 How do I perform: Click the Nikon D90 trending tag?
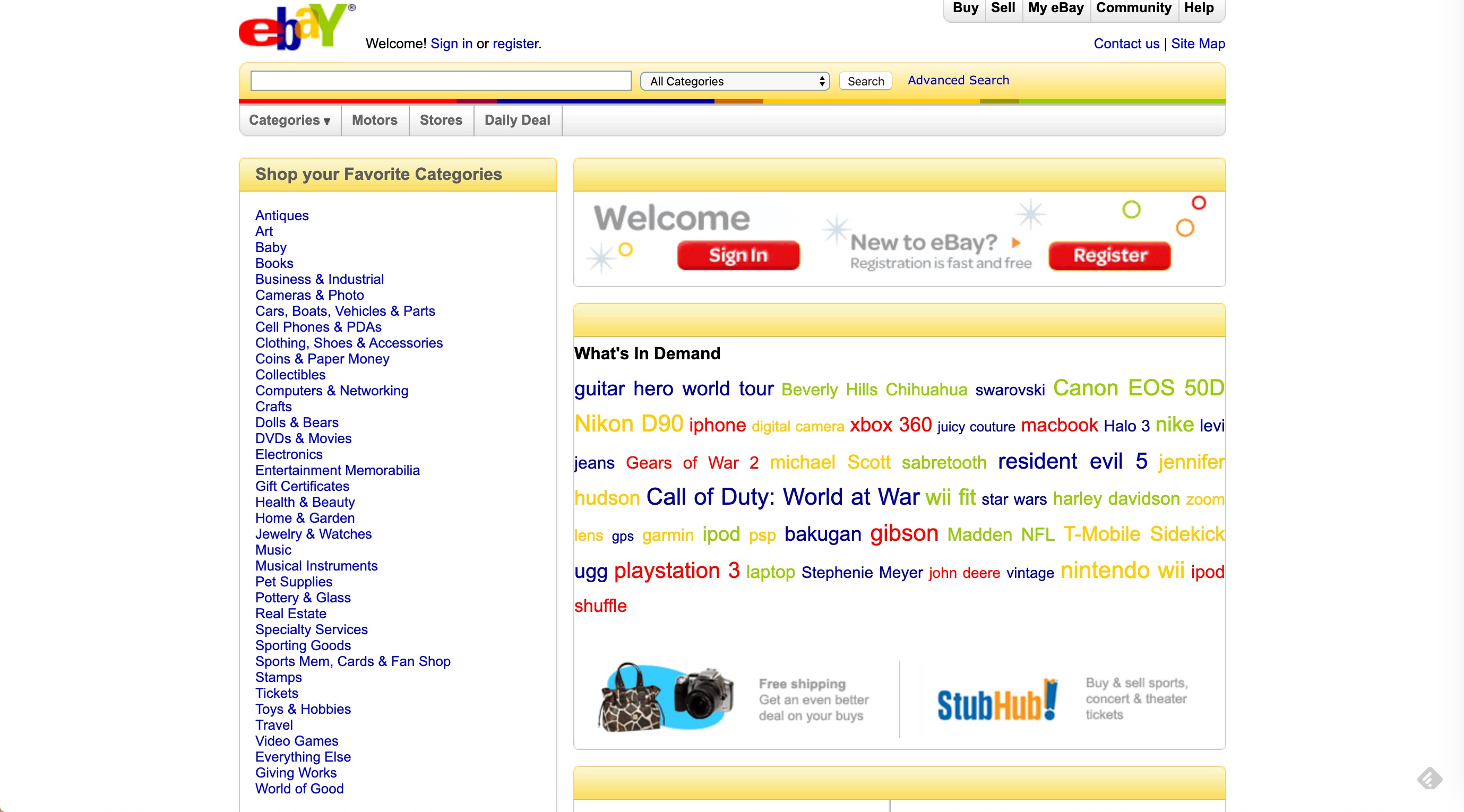628,424
